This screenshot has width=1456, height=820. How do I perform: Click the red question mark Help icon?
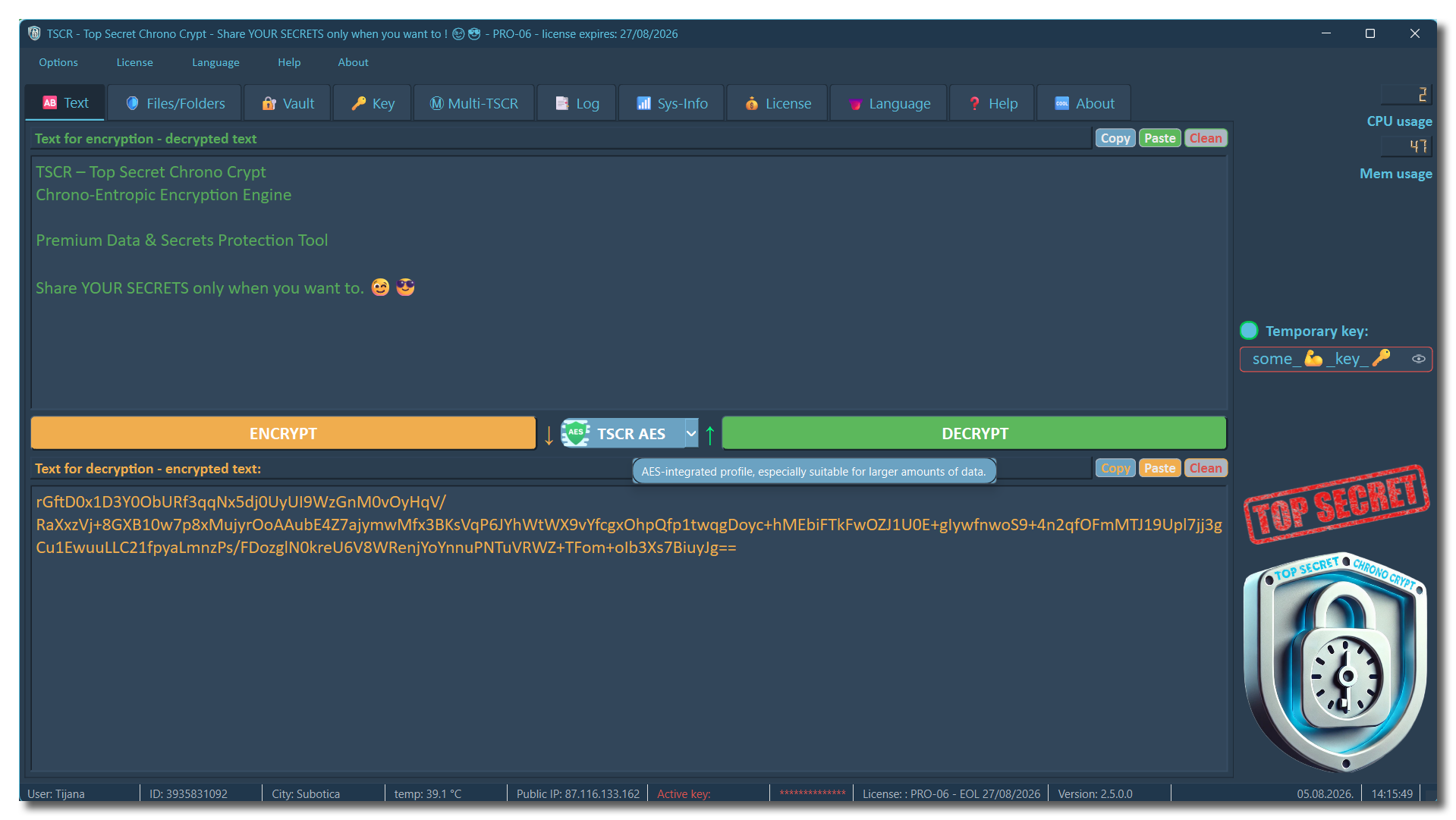[974, 103]
